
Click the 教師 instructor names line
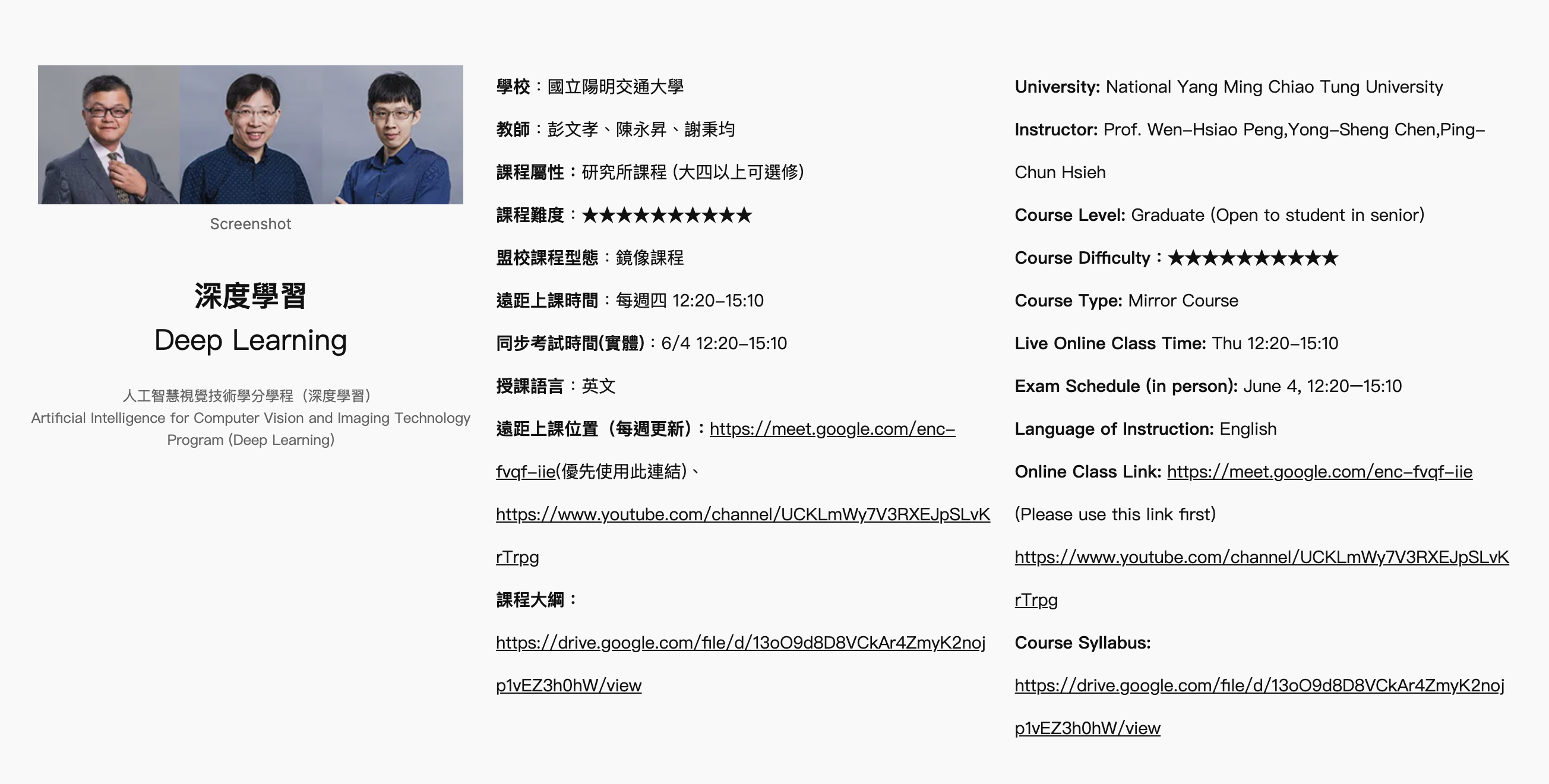[615, 130]
